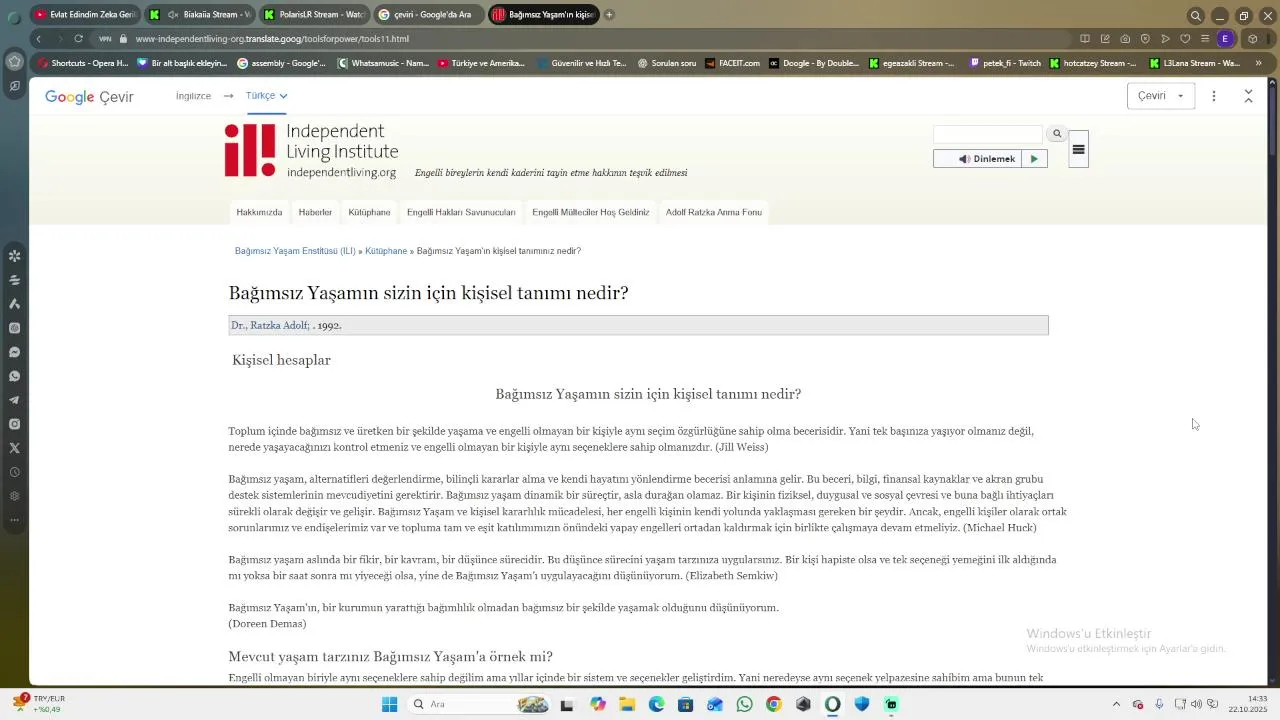Screen dimensions: 1280x720
Task: Open Google Translate three-dot options
Action: (x=1214, y=96)
